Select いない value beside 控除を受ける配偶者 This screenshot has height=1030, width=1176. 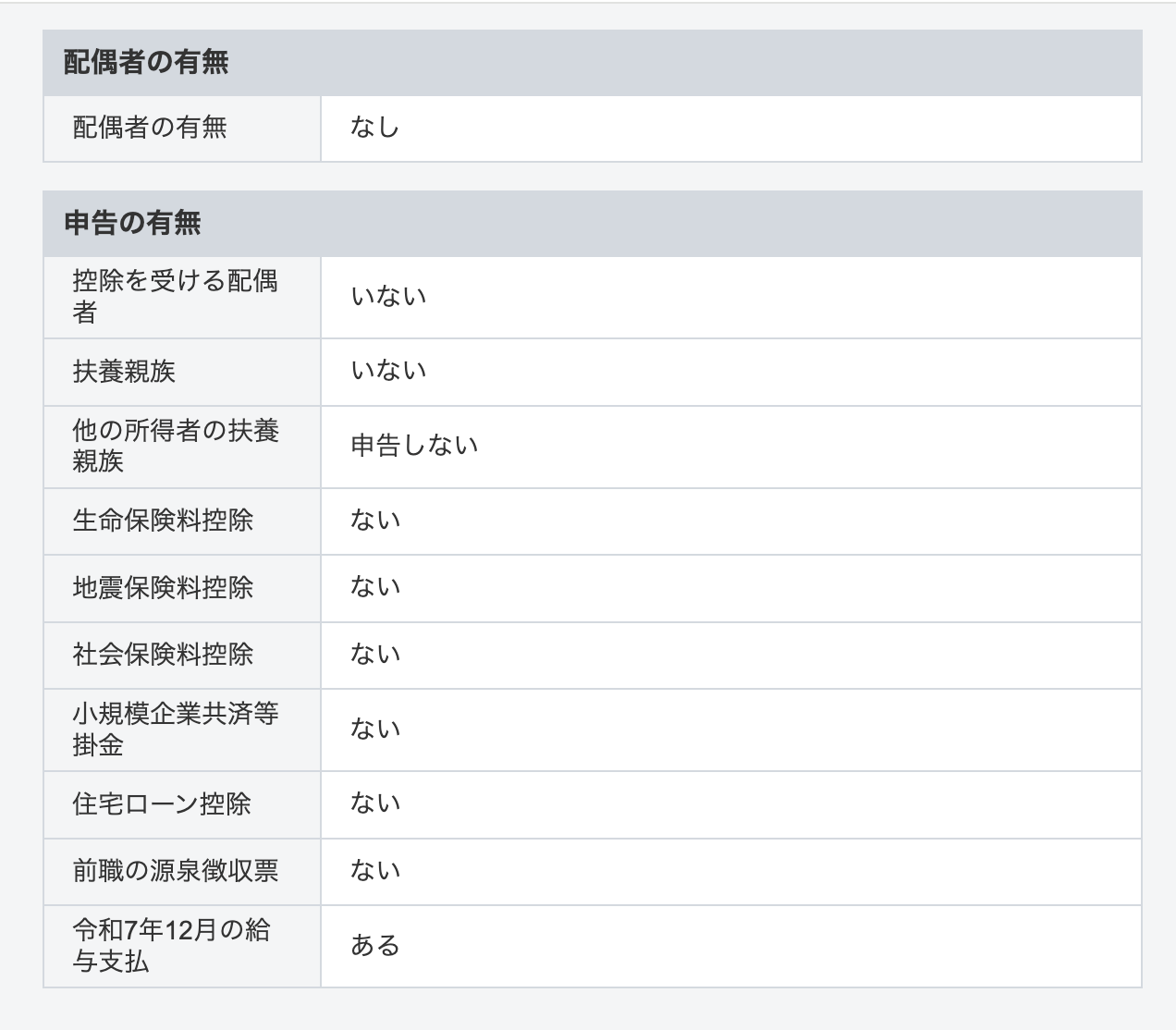[x=388, y=297]
